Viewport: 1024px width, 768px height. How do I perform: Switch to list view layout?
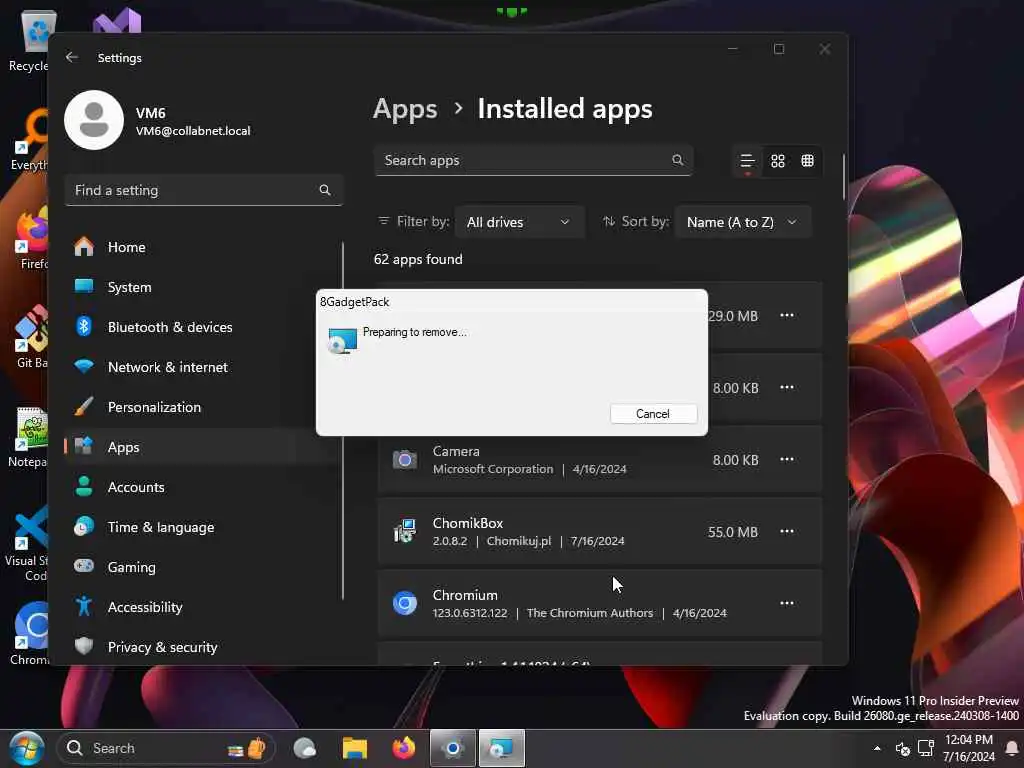coord(747,161)
